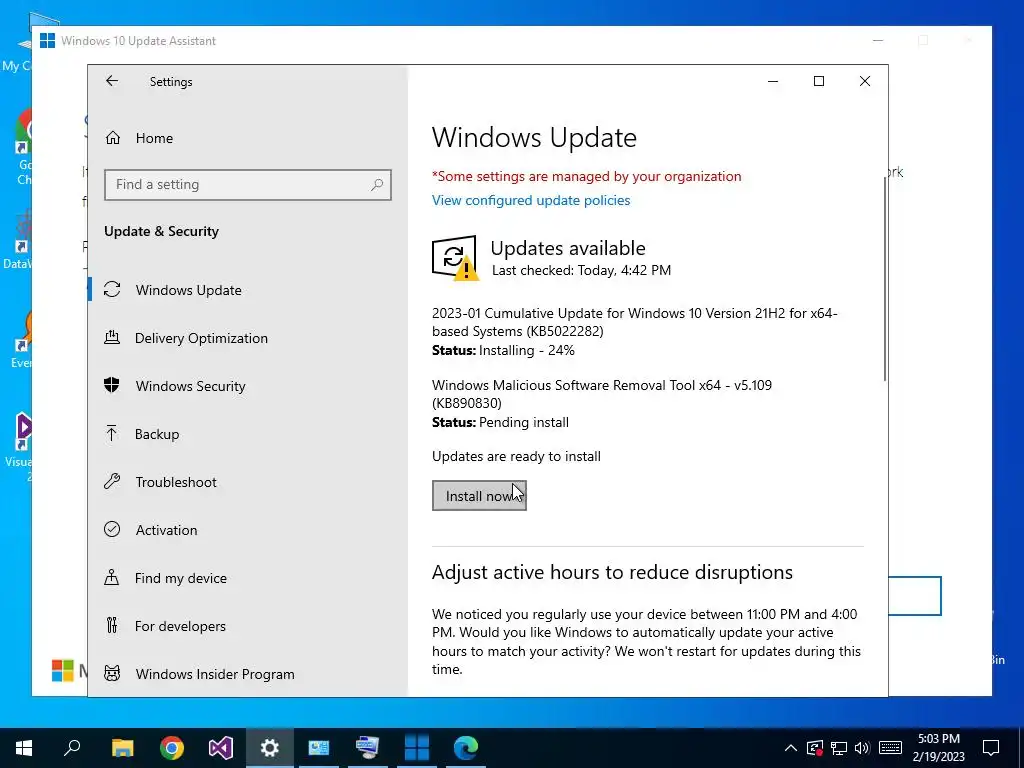Screen dimensions: 1024x768
Task: Click the Windows Update page title
Action: [534, 138]
